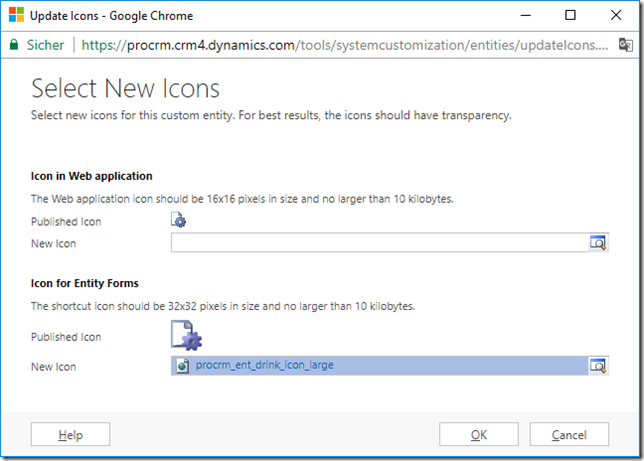Click the published Web application icon
This screenshot has height=461, width=644.
[179, 221]
